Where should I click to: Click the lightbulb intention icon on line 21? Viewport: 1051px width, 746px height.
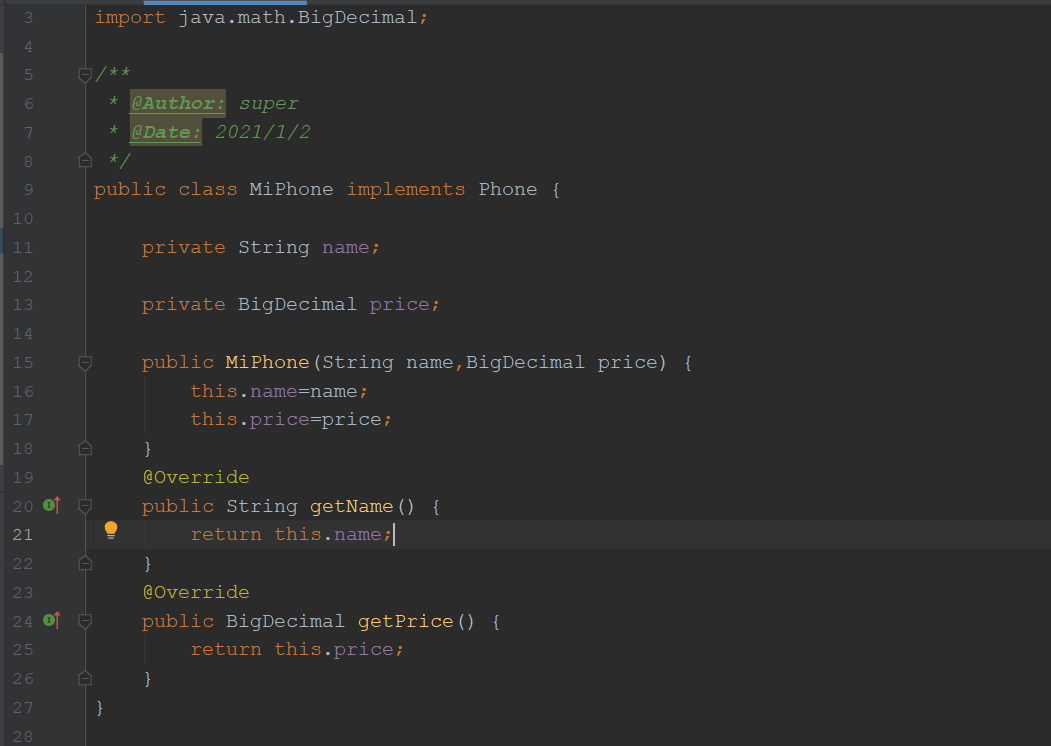click(x=111, y=530)
